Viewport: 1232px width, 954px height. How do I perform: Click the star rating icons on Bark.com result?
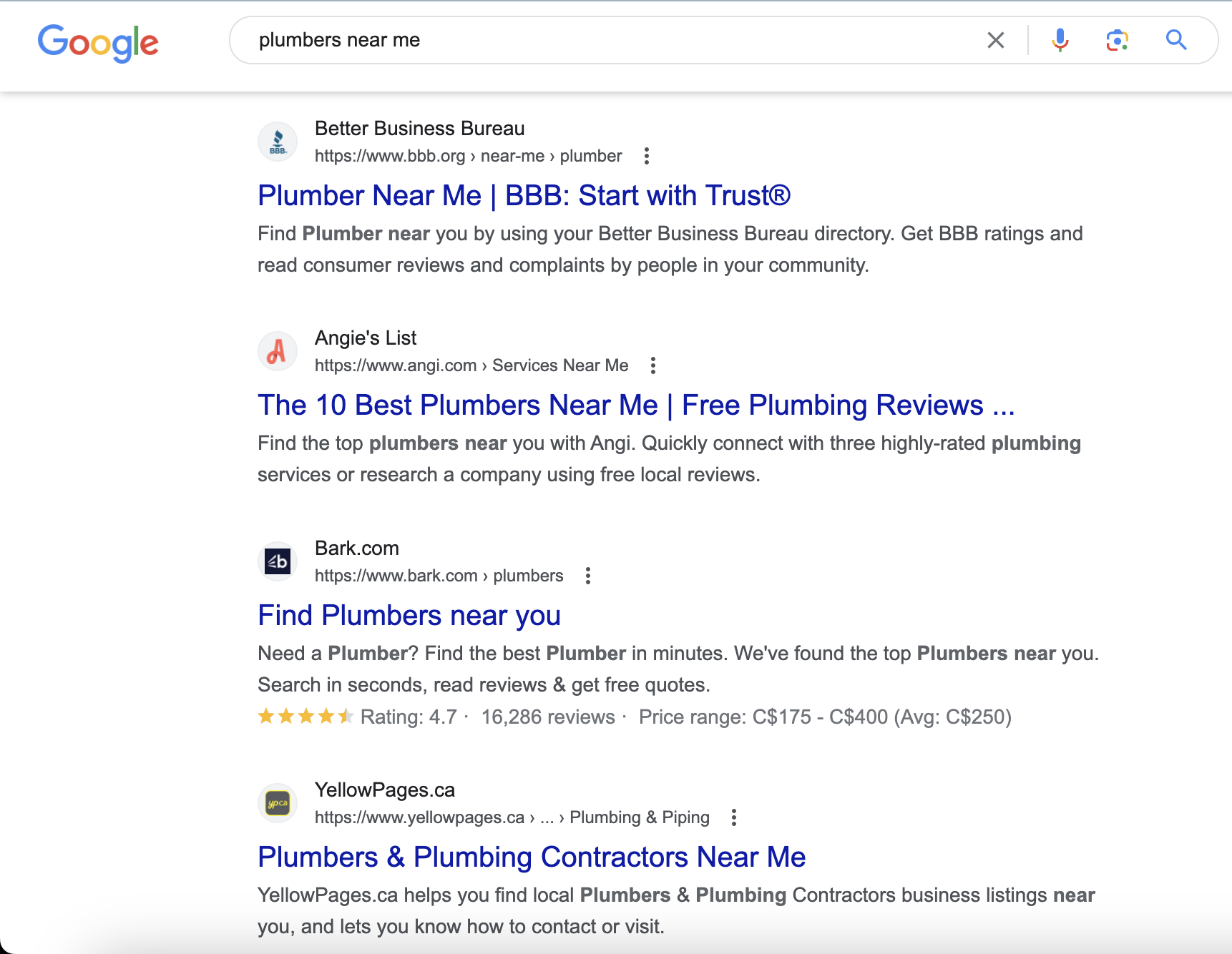pos(305,716)
